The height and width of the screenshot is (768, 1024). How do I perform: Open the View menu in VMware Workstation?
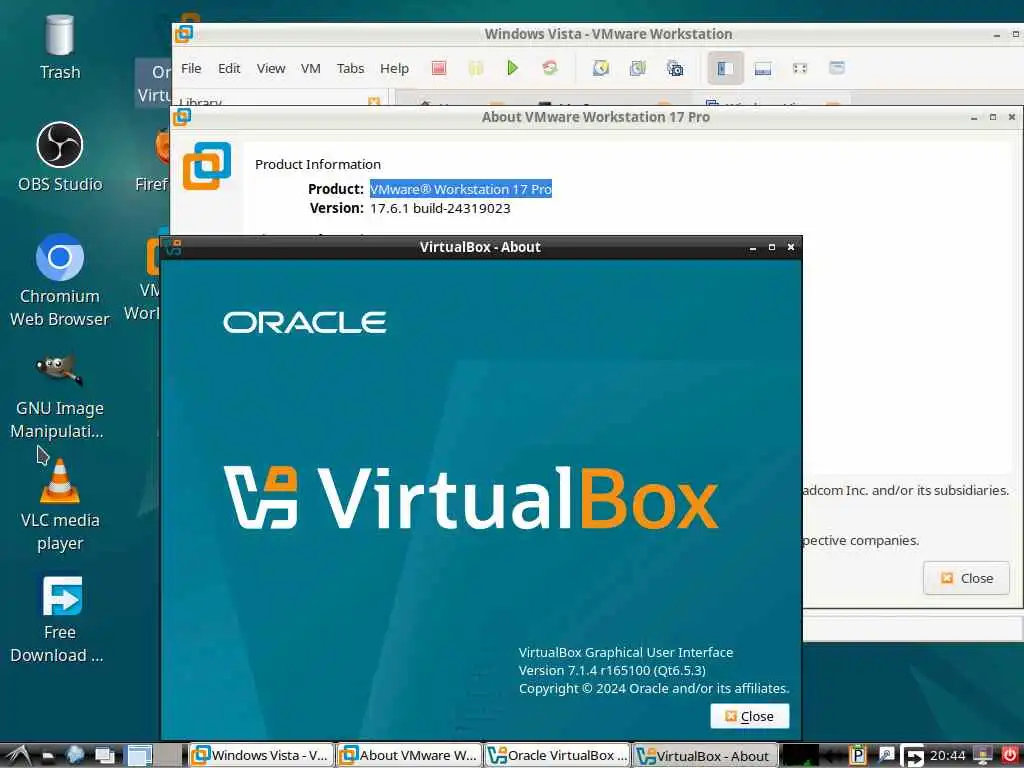(x=270, y=69)
